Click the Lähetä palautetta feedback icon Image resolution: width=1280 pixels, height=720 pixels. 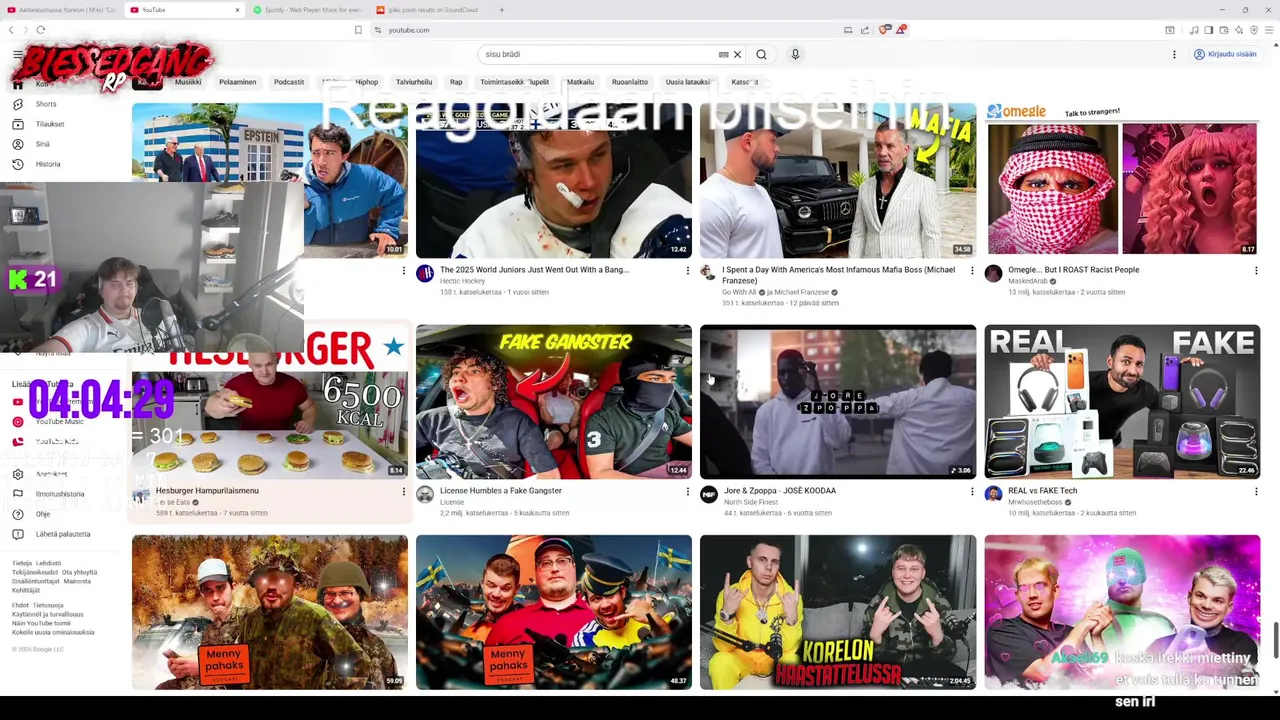18,534
